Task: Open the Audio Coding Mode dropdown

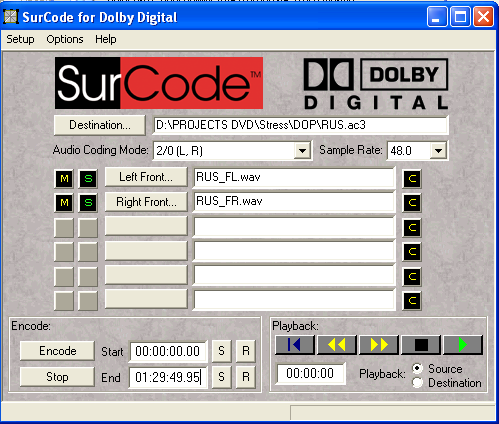Action: 302,151
